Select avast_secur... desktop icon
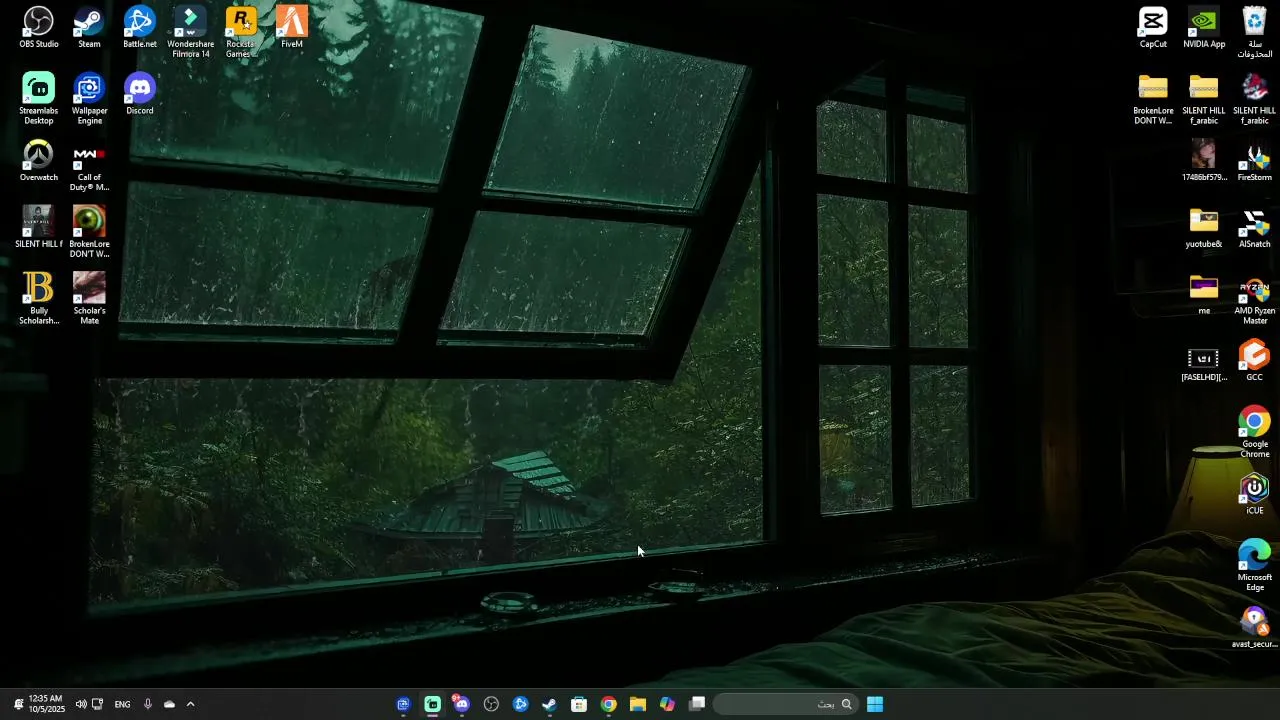The width and height of the screenshot is (1280, 720). click(1255, 627)
